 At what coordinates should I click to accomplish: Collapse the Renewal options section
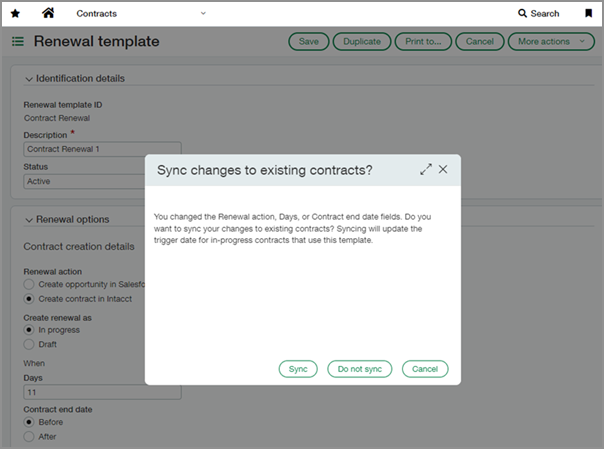click(x=29, y=219)
